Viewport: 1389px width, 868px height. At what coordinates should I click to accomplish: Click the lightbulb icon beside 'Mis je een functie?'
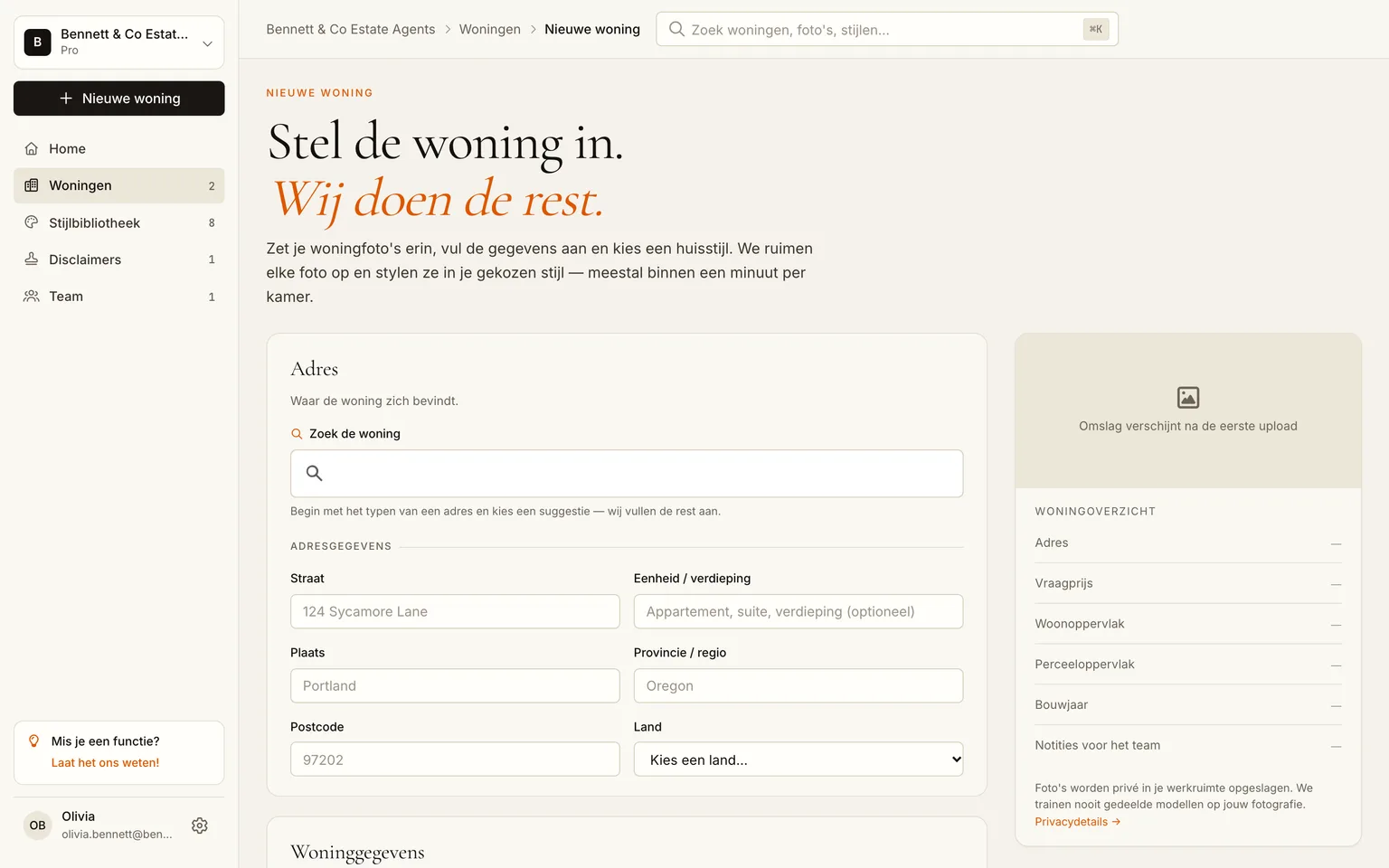tap(34, 741)
